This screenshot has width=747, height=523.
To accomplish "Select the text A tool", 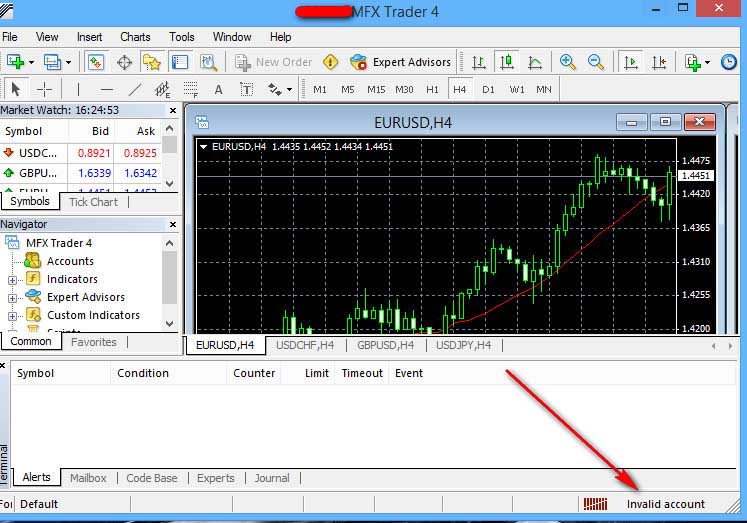I will (219, 89).
